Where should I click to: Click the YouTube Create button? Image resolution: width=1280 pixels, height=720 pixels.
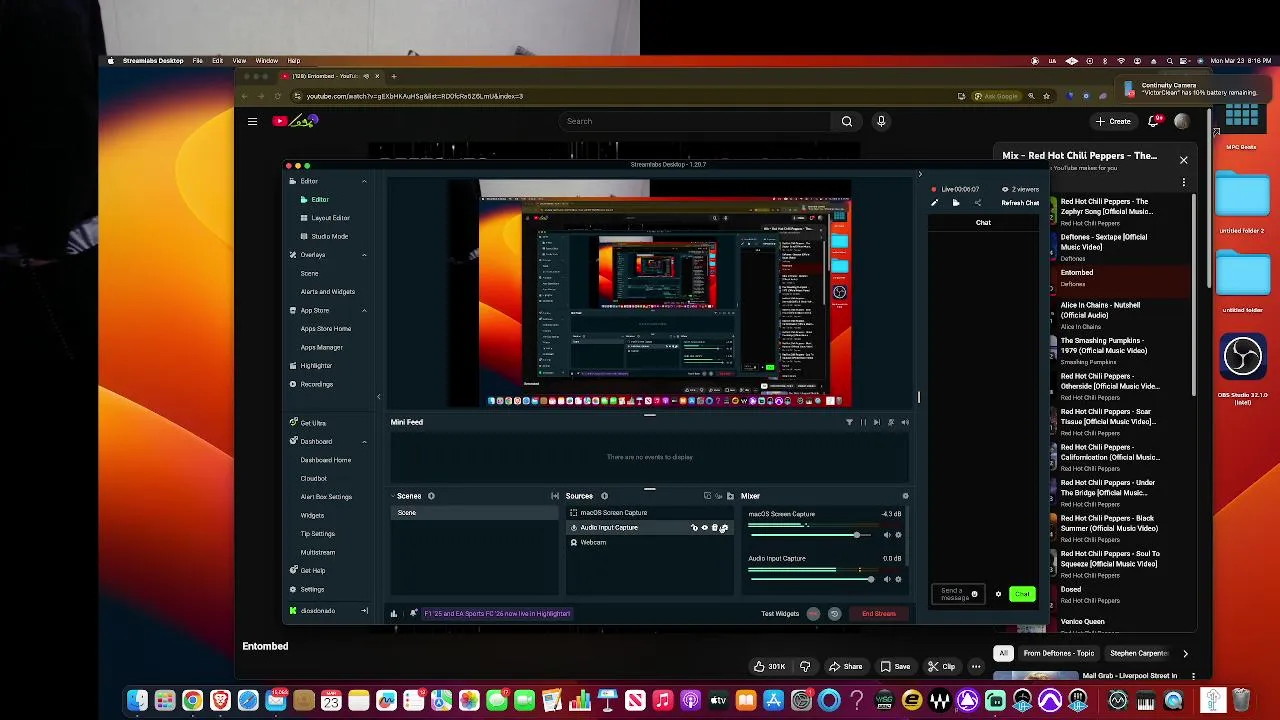1113,121
